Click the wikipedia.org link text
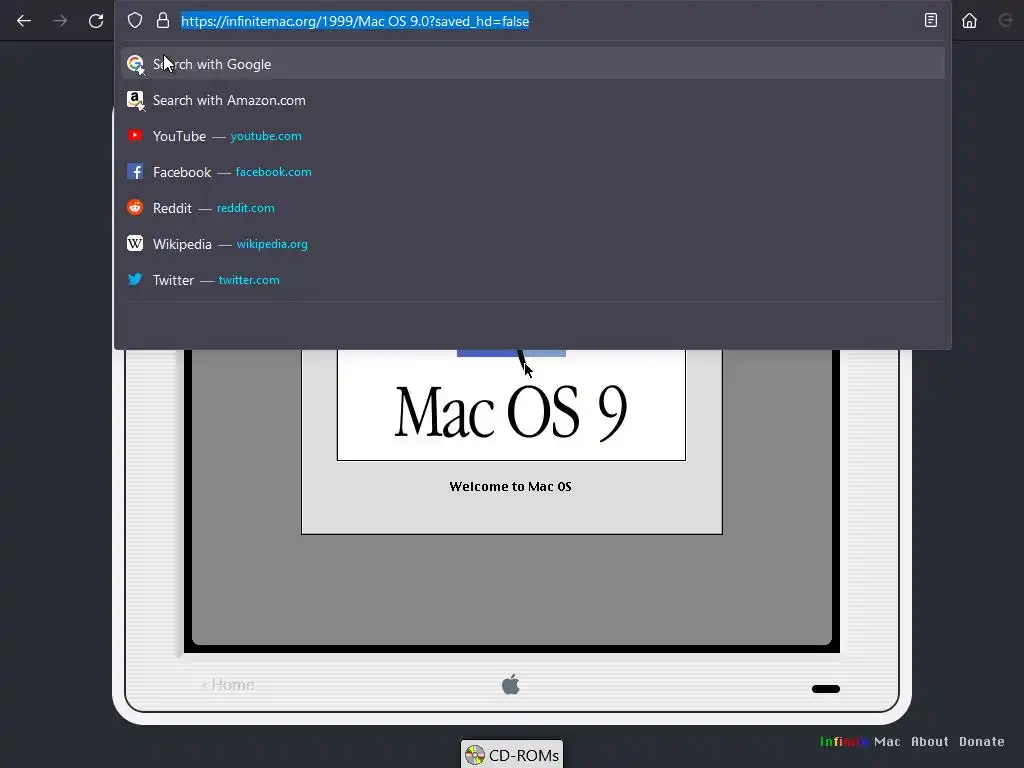Image resolution: width=1024 pixels, height=768 pixels. coord(272,244)
